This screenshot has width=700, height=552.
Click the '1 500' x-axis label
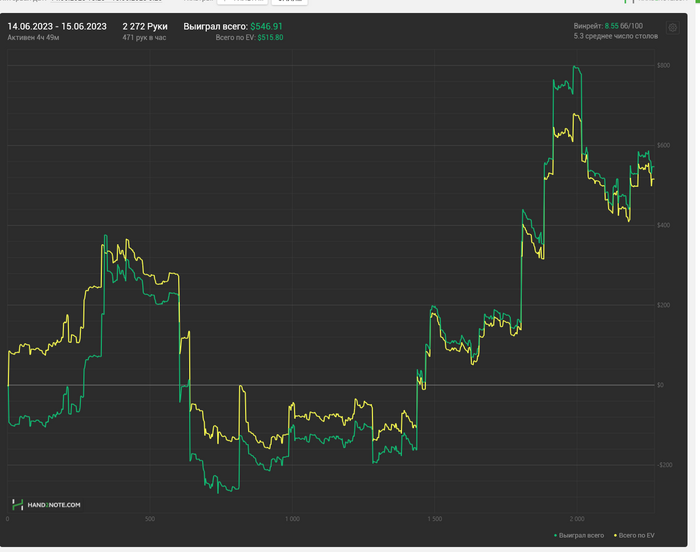point(435,519)
